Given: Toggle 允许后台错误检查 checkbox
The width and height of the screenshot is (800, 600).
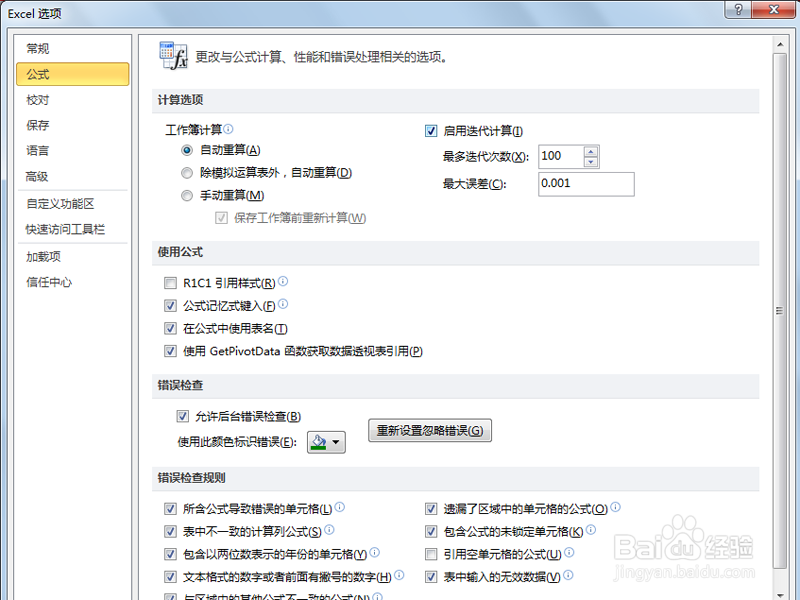Looking at the screenshot, I should [183, 416].
